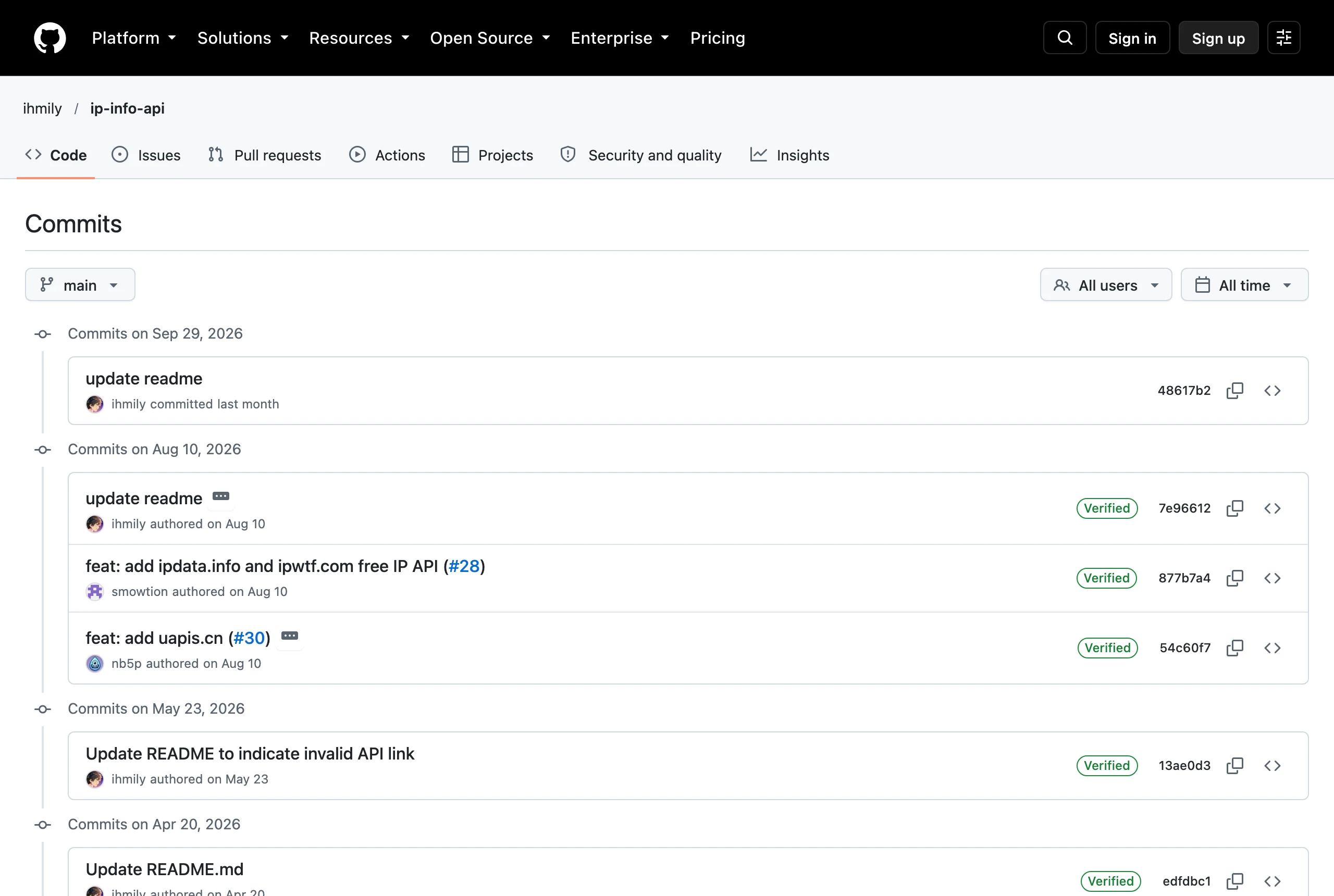The height and width of the screenshot is (896, 1334).
Task: Open pull request #28 link
Action: pos(464,566)
